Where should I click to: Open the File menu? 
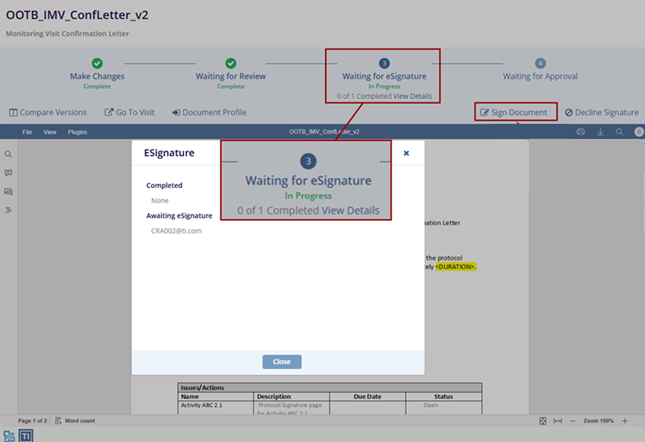(27, 132)
